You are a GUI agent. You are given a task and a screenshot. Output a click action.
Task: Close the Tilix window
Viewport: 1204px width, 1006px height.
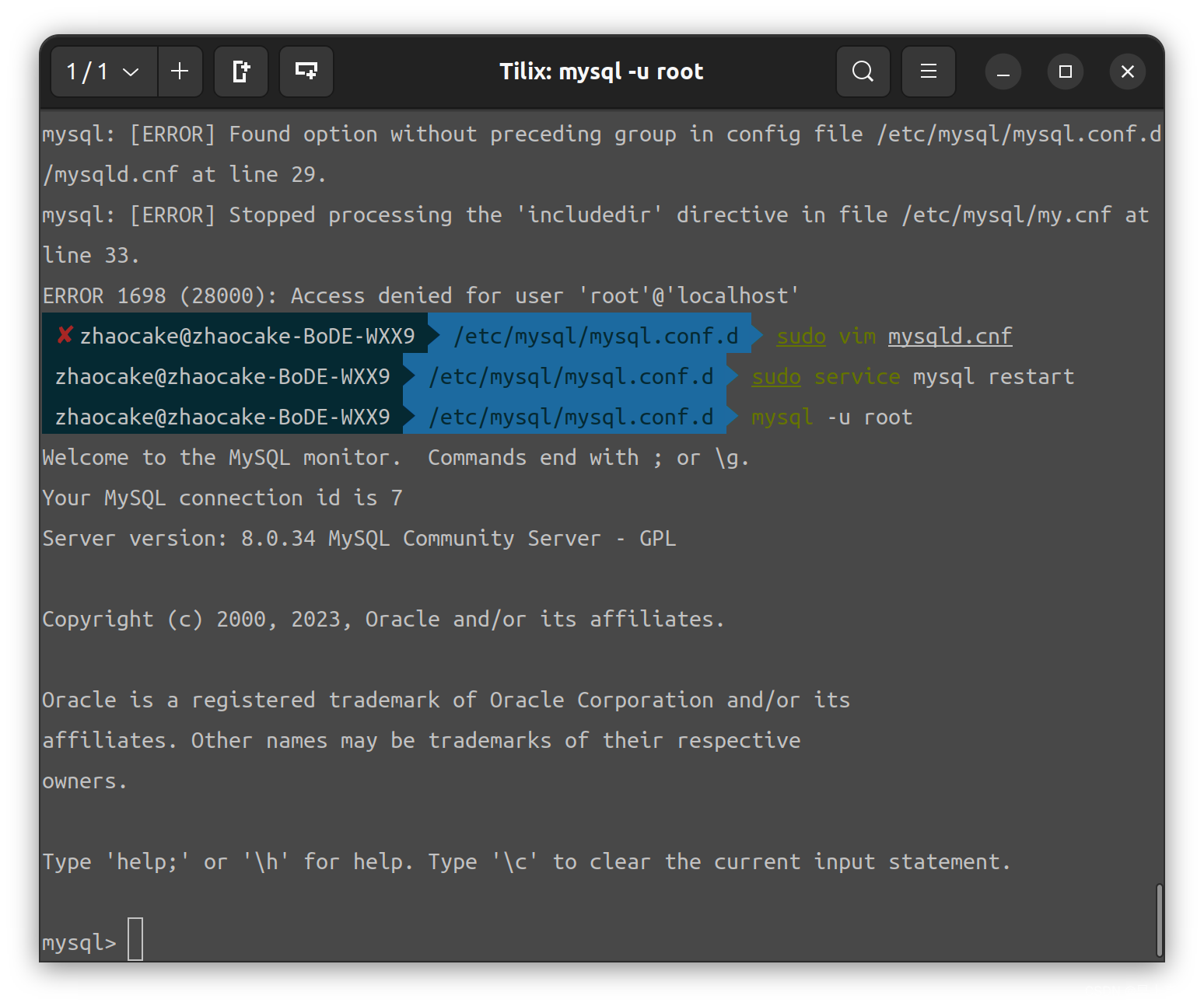click(x=1128, y=72)
